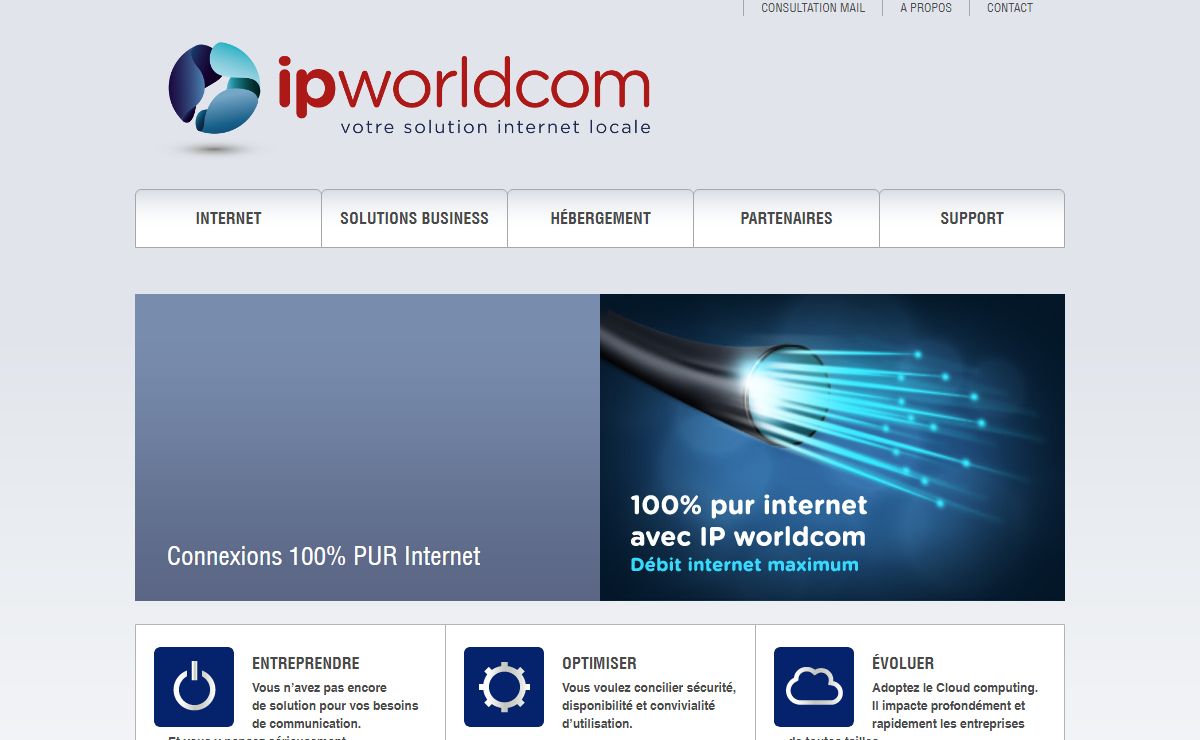Click the gear icon beside Optimiser
Viewport: 1200px width, 740px height.
(504, 687)
